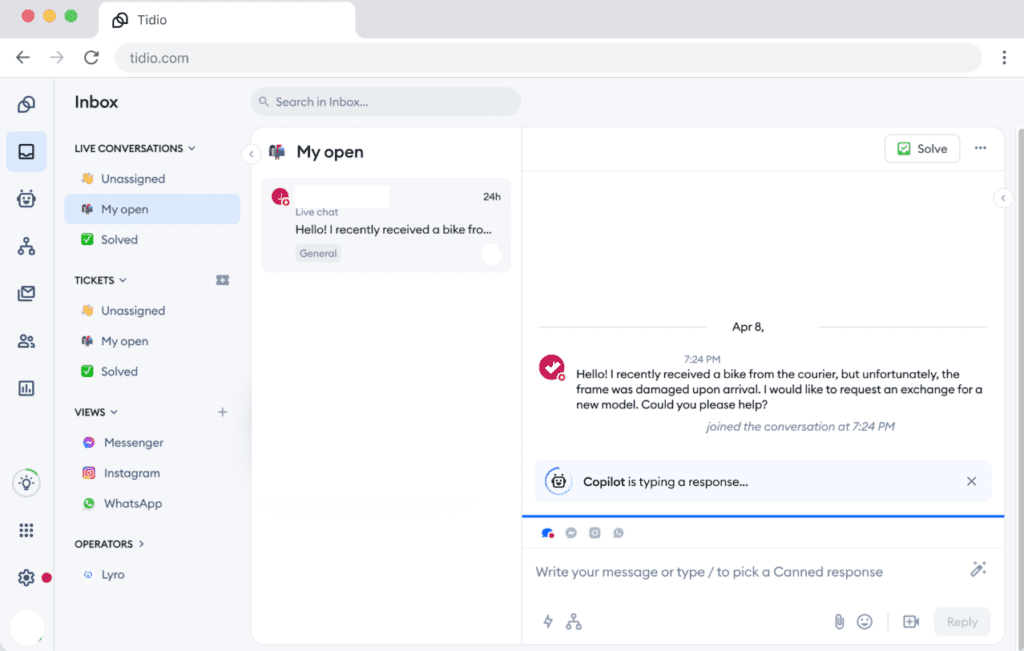Screen dimensions: 1024x651
Task: Click the email campaigns envelope icon
Action: pyautogui.click(x=26, y=293)
